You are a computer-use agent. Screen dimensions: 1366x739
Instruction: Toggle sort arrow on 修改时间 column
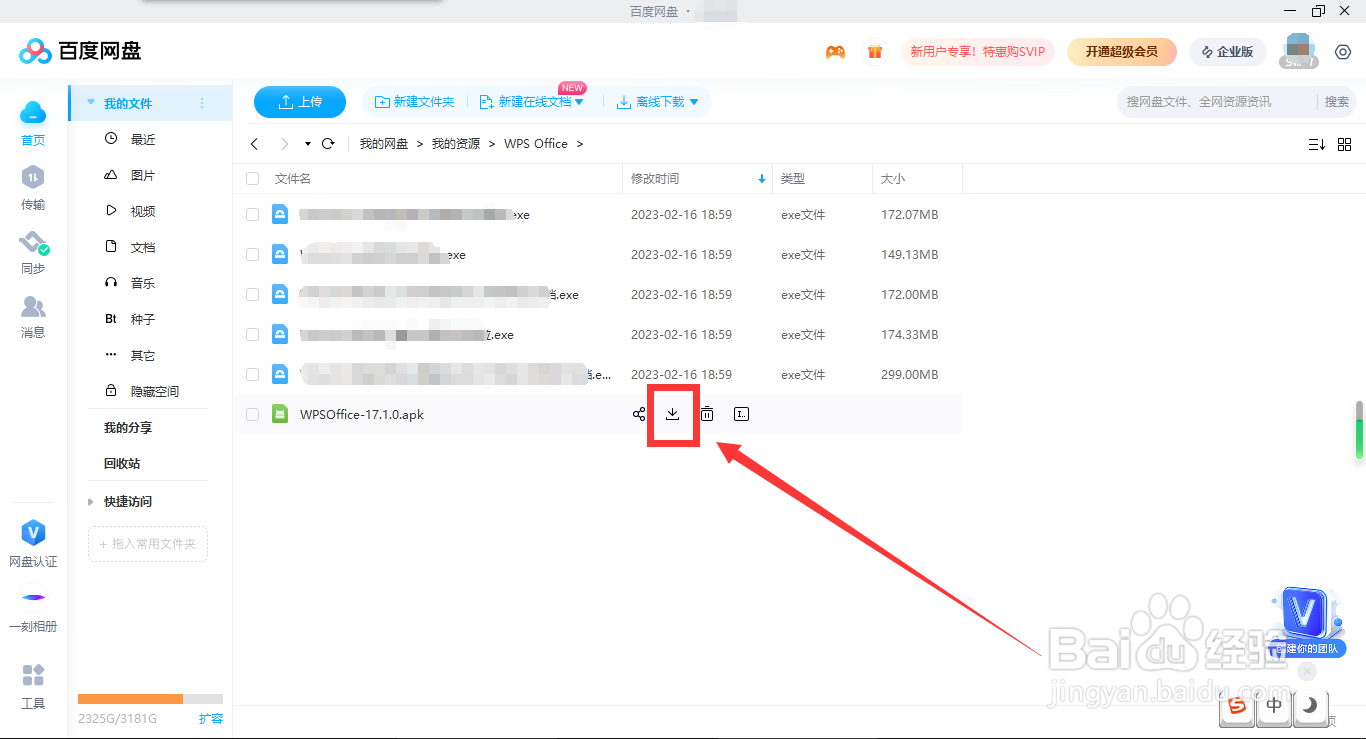[762, 179]
